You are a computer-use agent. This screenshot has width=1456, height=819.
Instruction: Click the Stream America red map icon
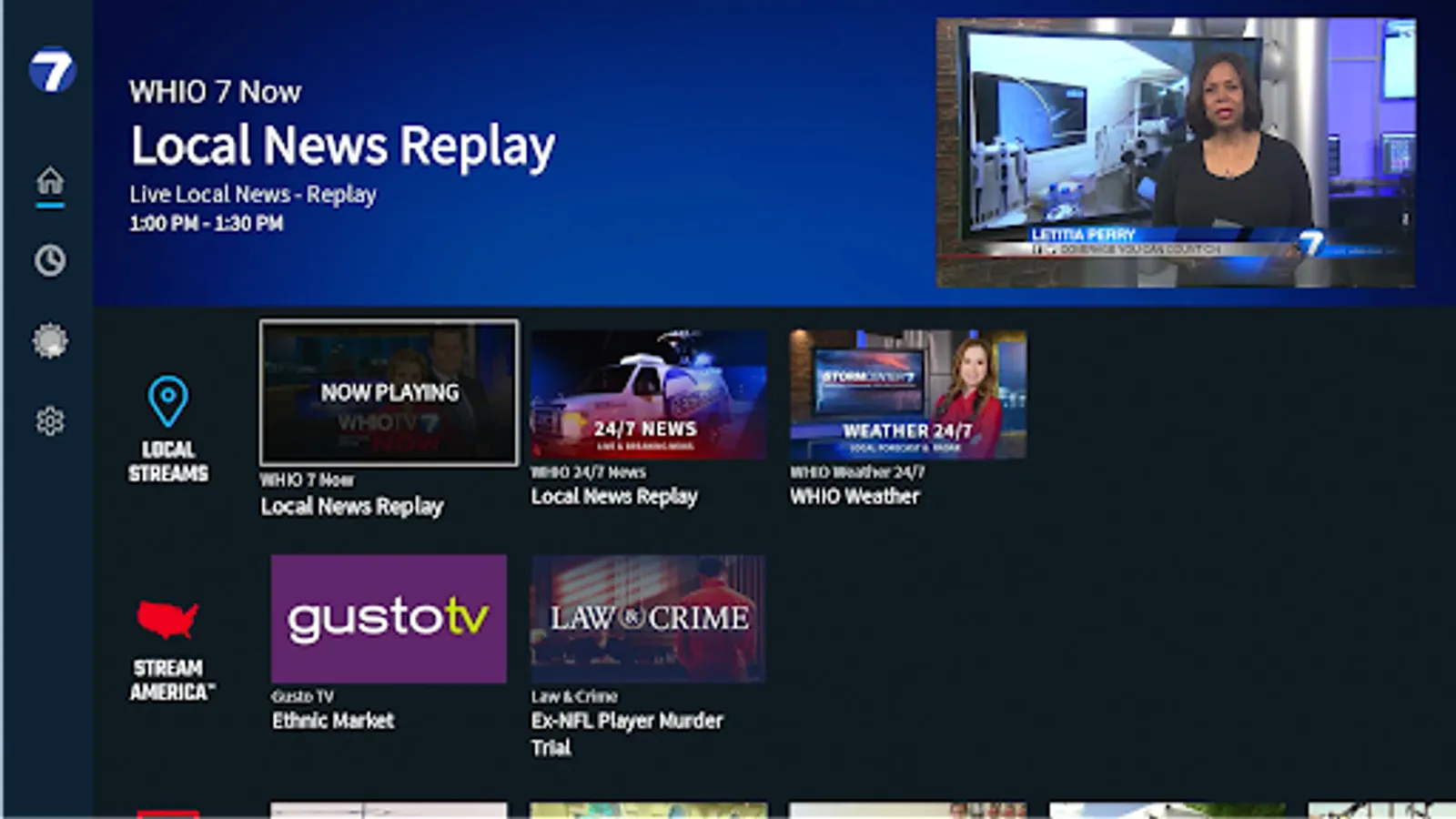click(x=167, y=619)
